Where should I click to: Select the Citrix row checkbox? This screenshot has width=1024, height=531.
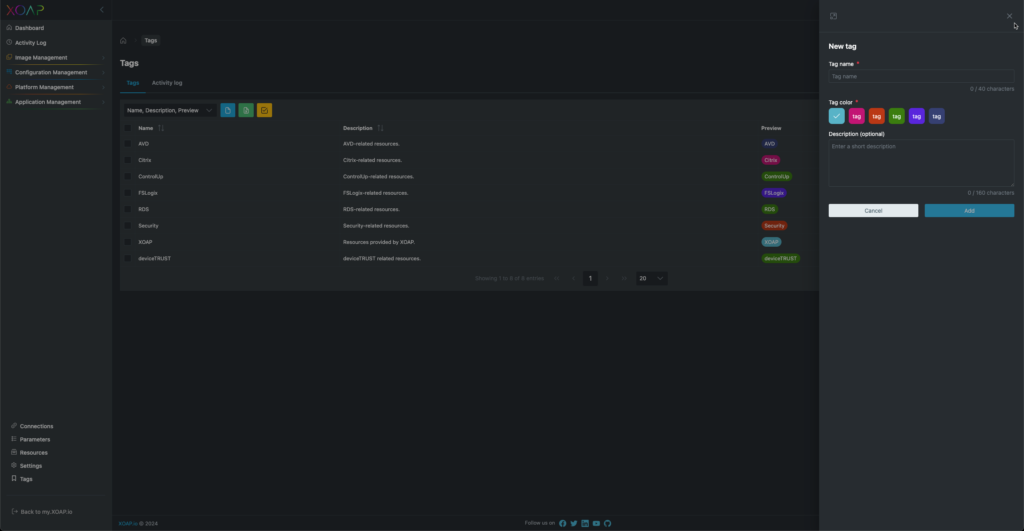(128, 160)
